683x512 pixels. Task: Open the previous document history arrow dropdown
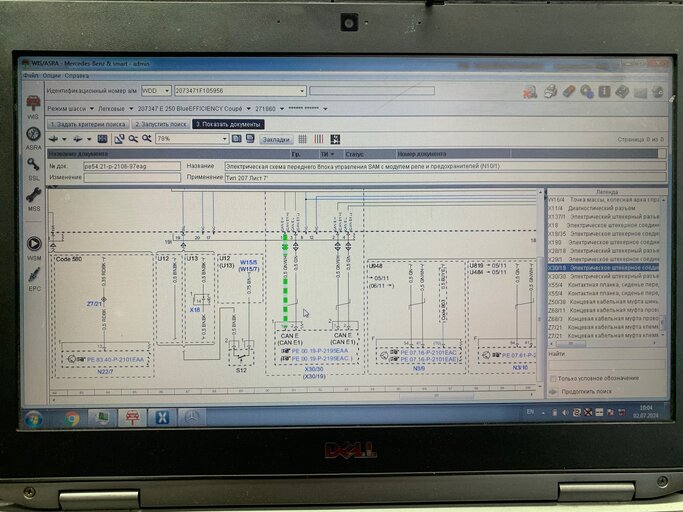click(64, 139)
